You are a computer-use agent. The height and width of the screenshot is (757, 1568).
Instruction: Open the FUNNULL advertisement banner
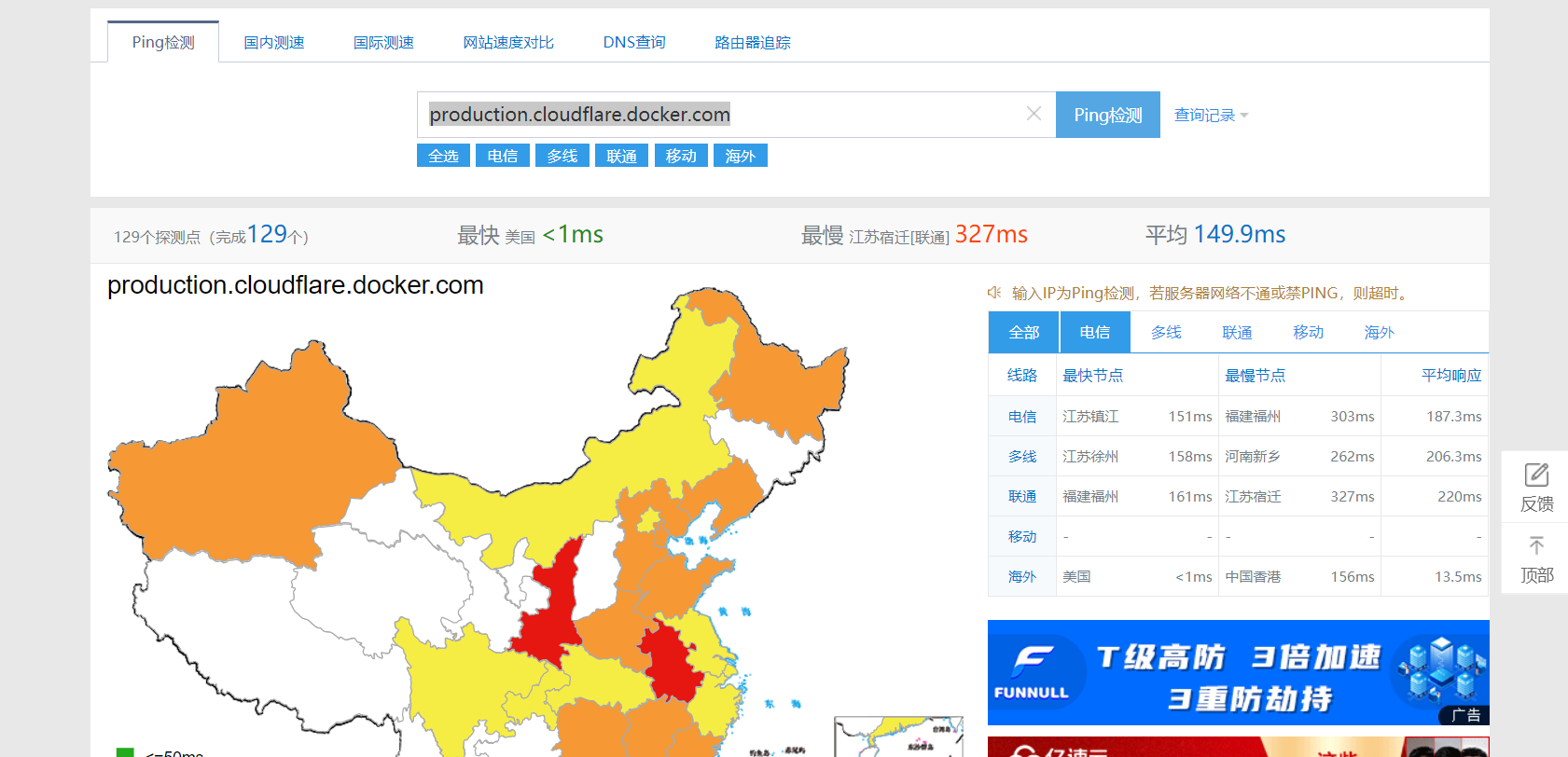click(x=1238, y=672)
